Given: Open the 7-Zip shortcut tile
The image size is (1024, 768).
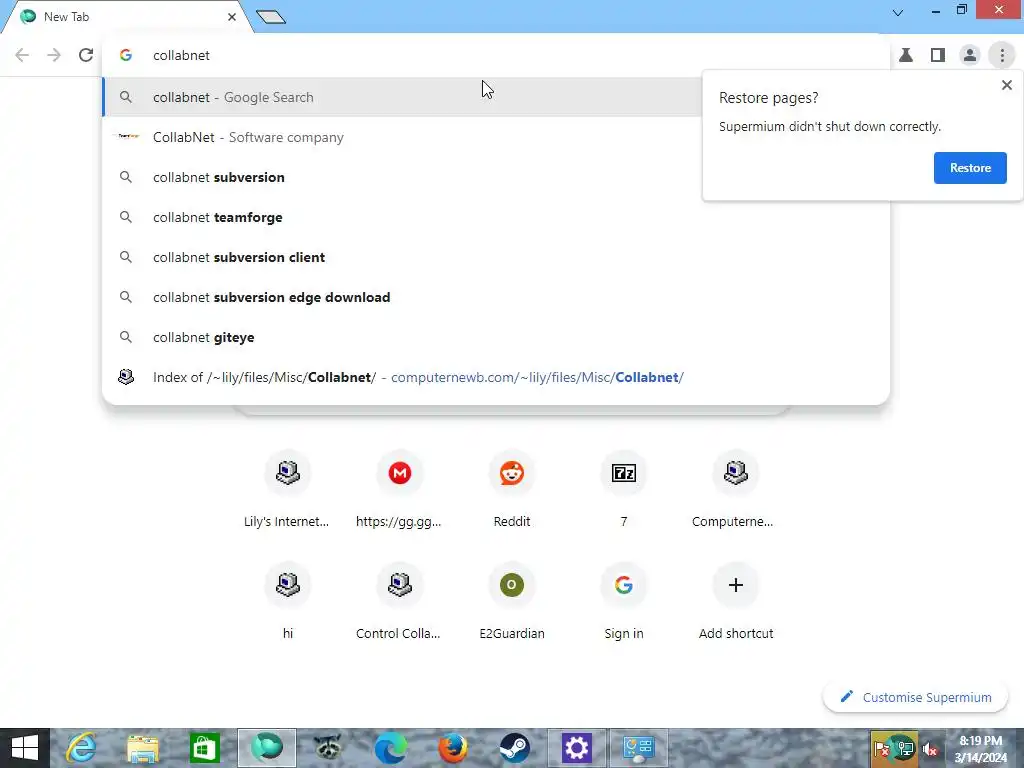Looking at the screenshot, I should tap(624, 488).
